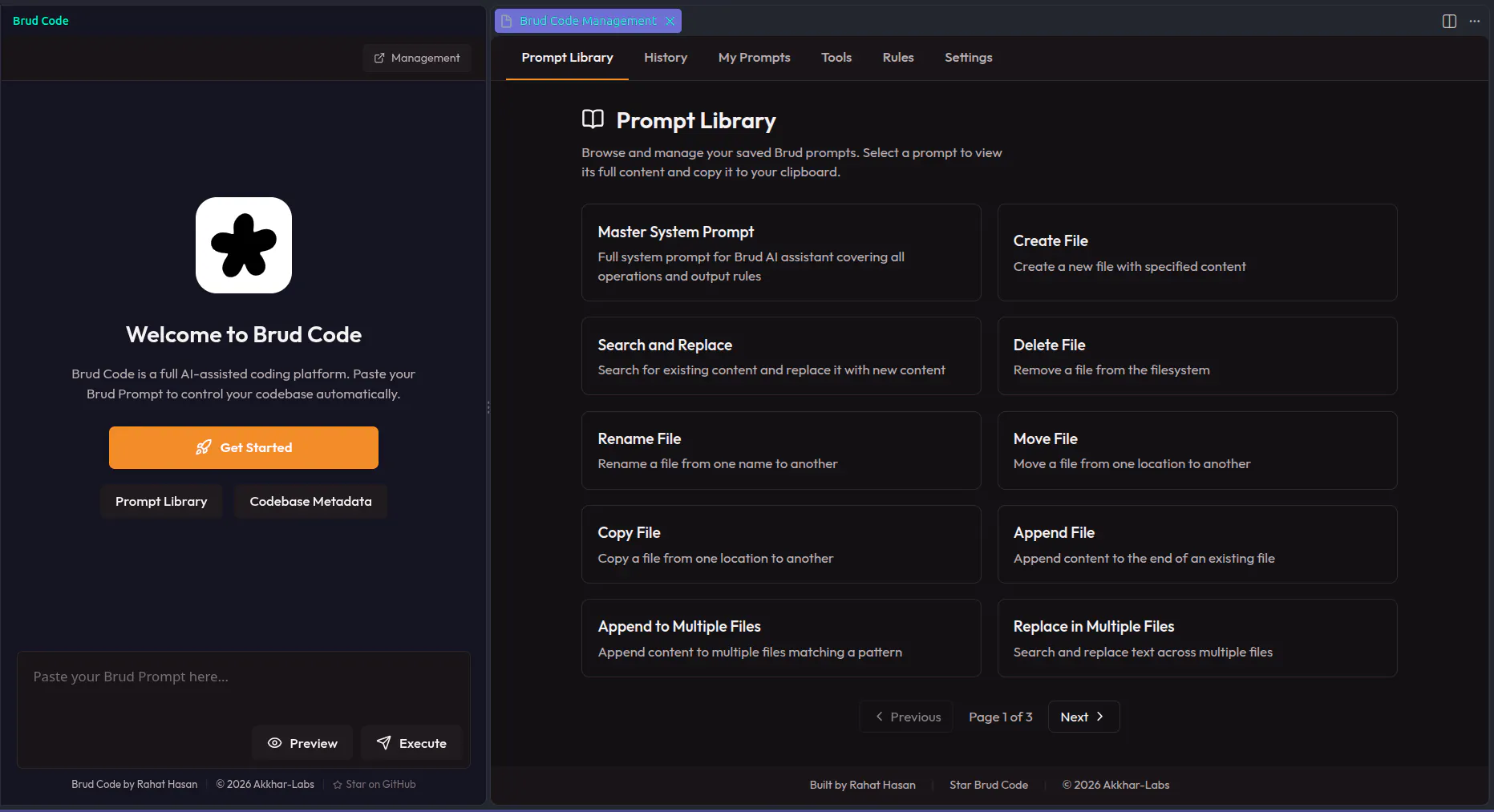1494x812 pixels.
Task: Click the Preview button
Action: [302, 743]
